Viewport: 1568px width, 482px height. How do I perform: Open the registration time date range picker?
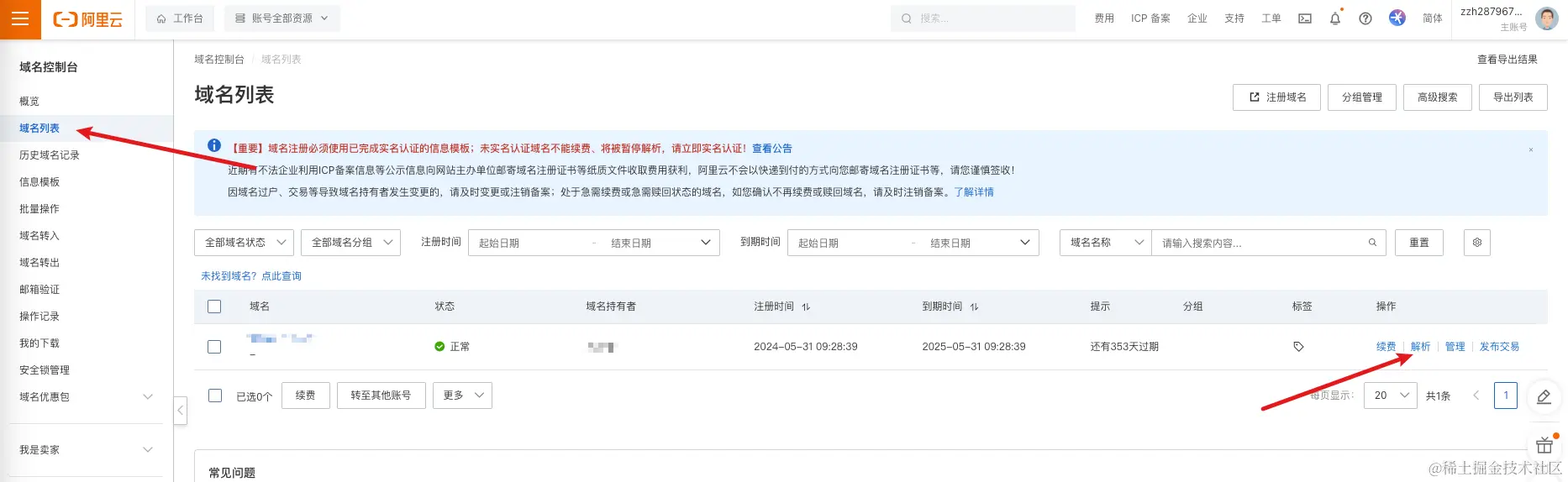(x=594, y=243)
